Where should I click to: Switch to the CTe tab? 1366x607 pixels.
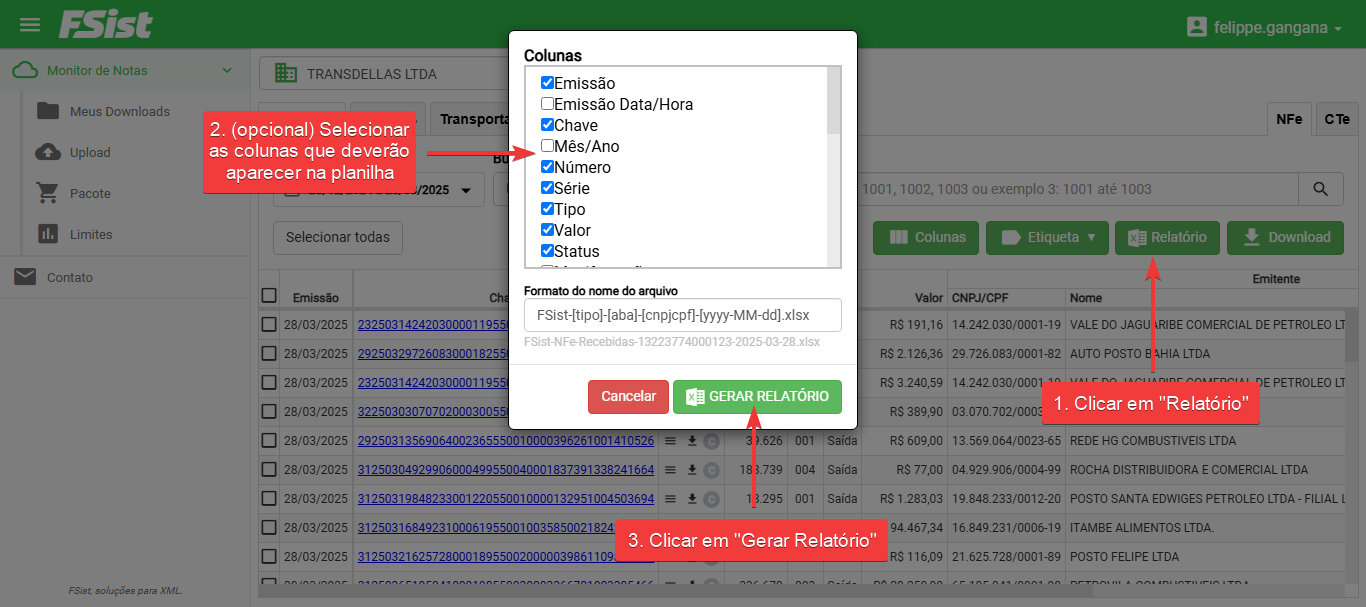pos(1337,119)
